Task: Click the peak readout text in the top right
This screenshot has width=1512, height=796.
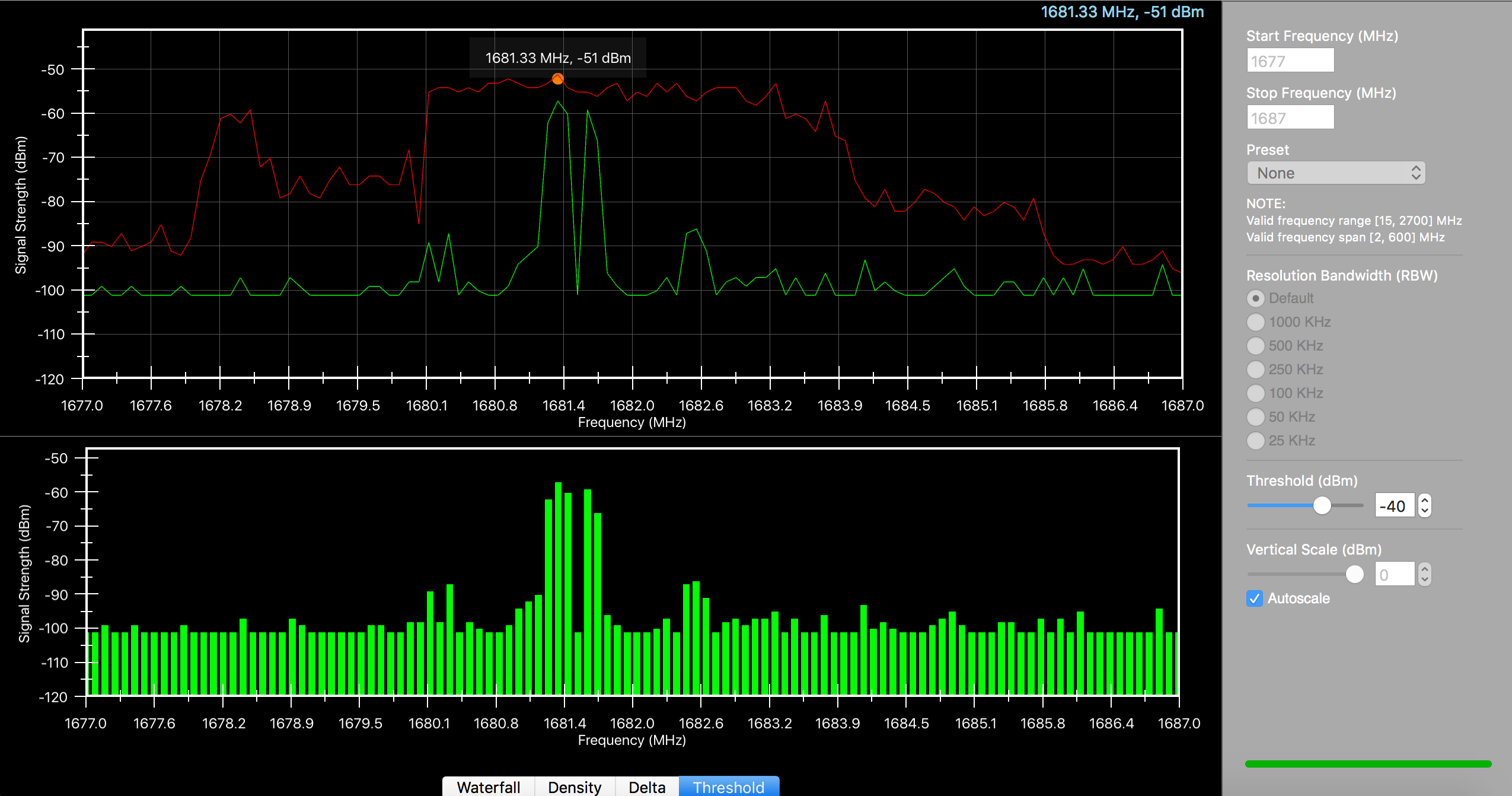Action: point(1122,12)
